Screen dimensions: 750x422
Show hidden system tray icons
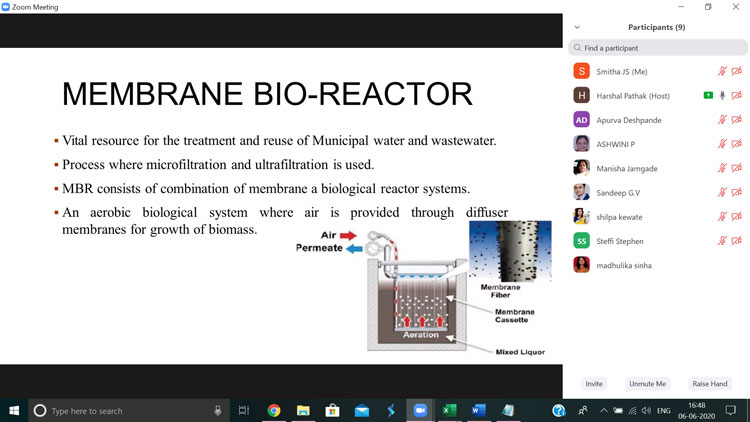pos(603,410)
